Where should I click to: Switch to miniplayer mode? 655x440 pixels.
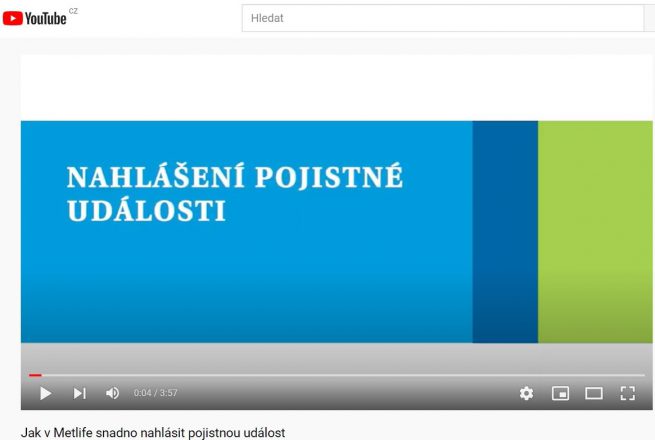pos(560,393)
